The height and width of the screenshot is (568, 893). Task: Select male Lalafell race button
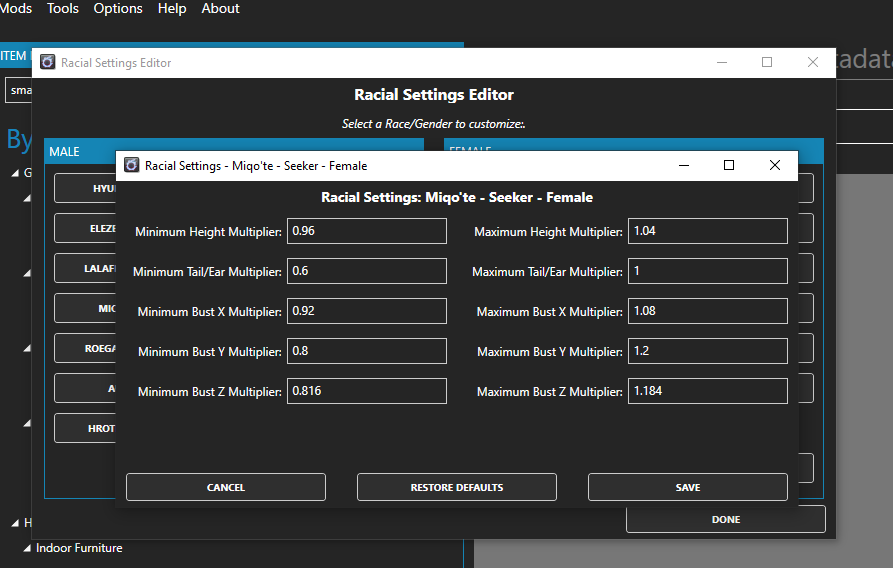[85, 268]
